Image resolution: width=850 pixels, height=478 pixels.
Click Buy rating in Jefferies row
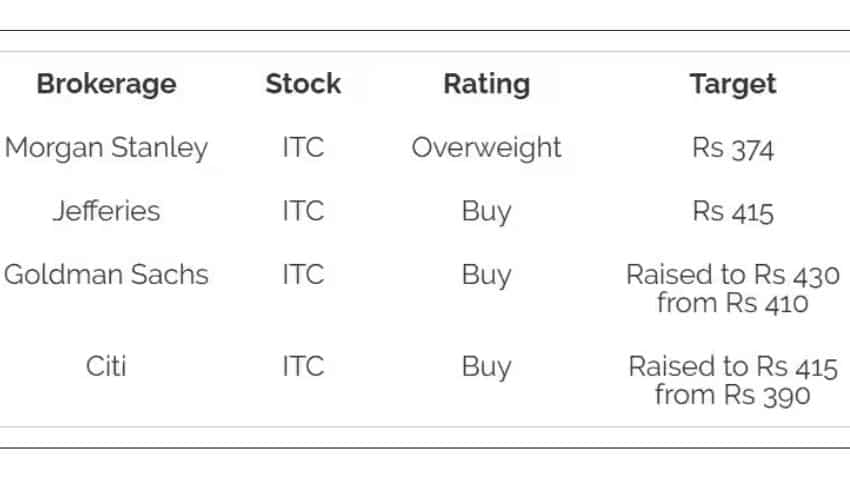click(x=486, y=211)
